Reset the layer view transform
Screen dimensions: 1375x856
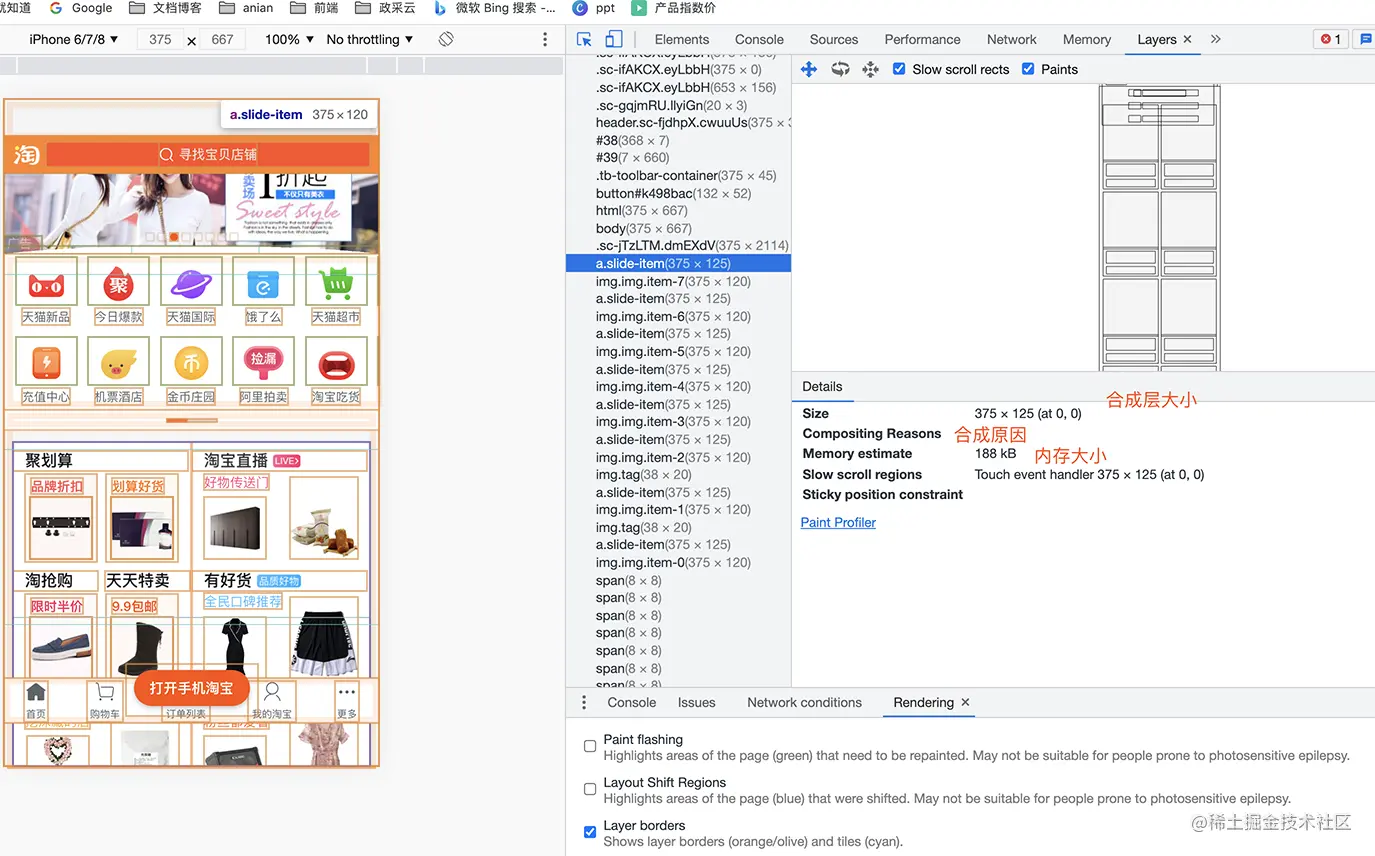click(x=870, y=69)
